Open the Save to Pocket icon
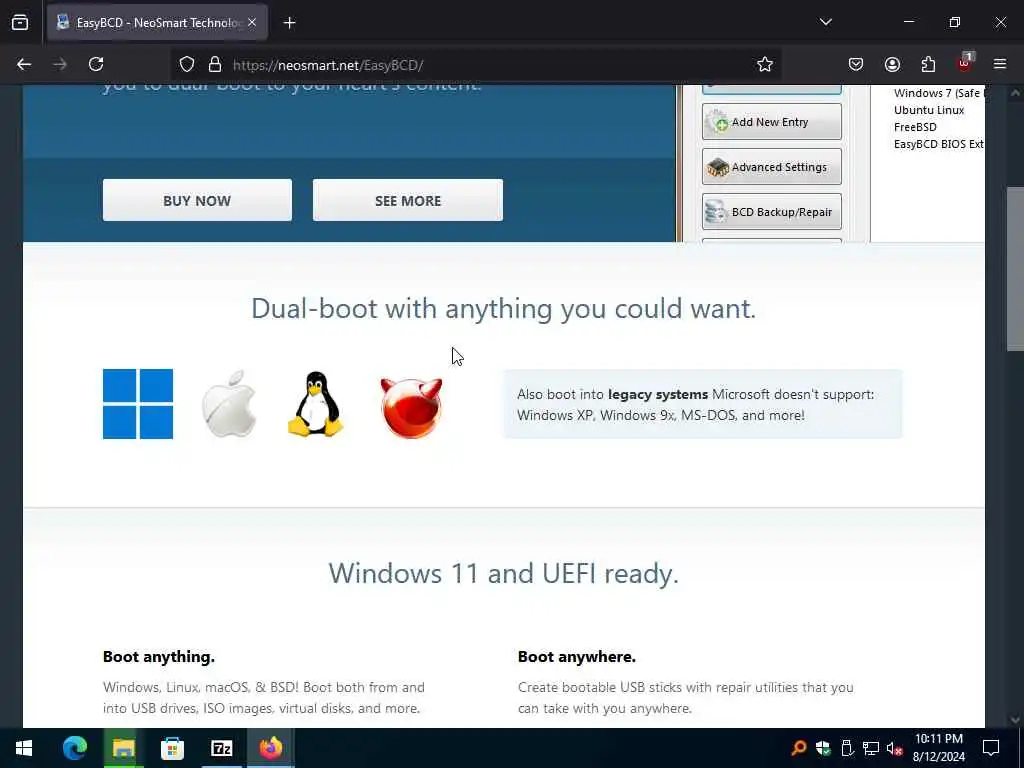Screen dimensions: 1024x768 [x=856, y=64]
